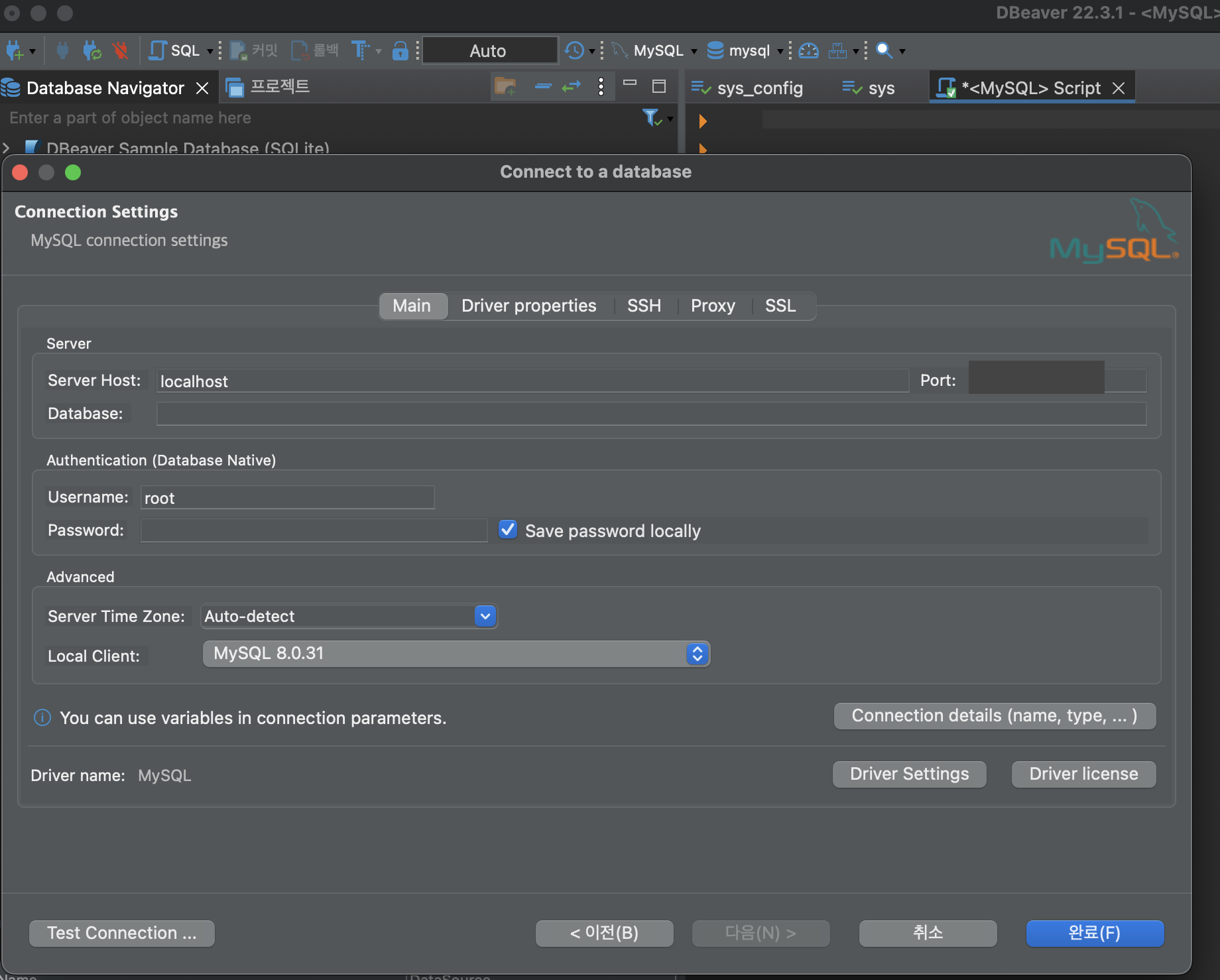Click the minimize panel icon in navigator
The image size is (1220, 980).
[630, 83]
